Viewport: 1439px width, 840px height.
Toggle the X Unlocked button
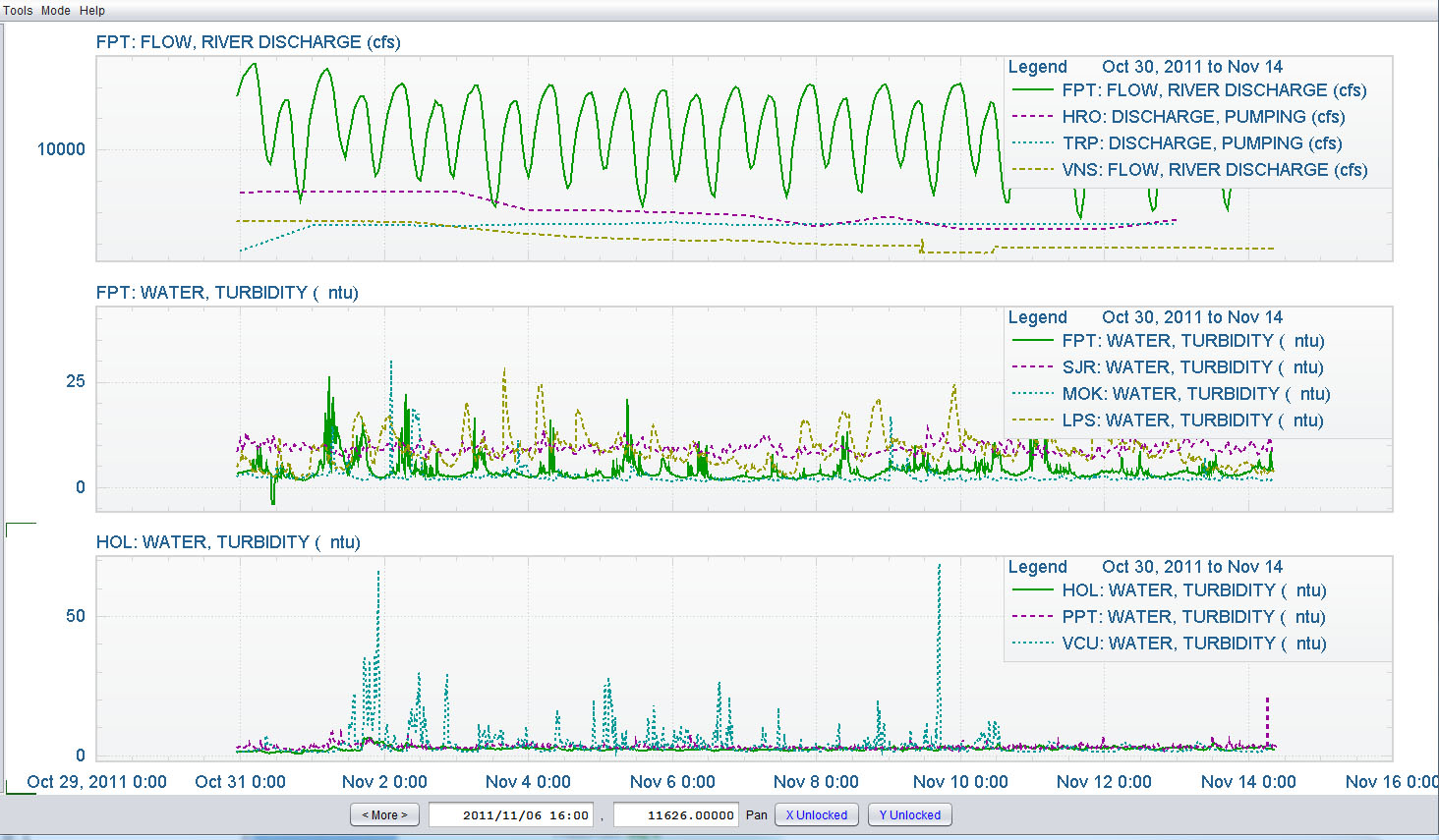[x=817, y=814]
